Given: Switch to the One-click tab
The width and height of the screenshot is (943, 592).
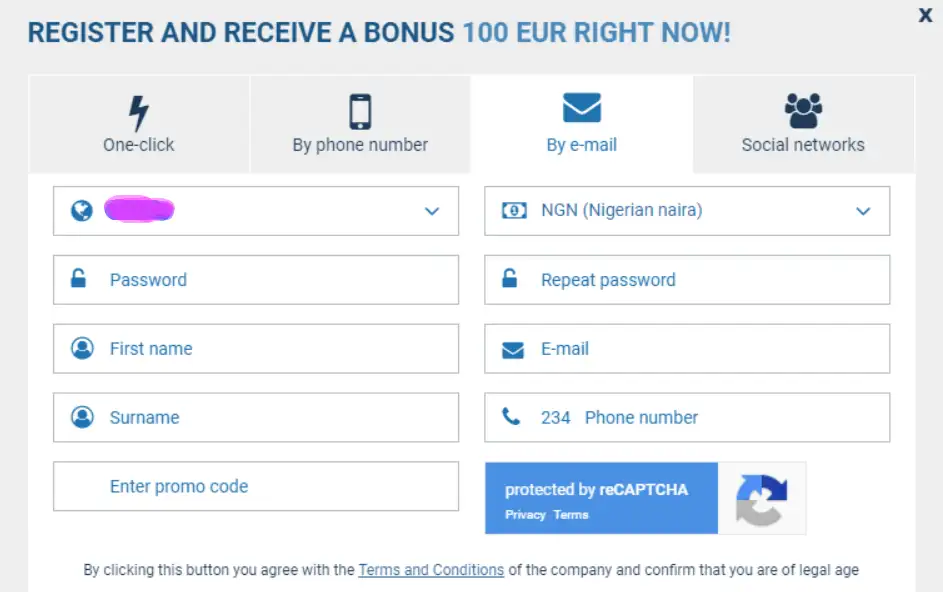Looking at the screenshot, I should pos(139,124).
